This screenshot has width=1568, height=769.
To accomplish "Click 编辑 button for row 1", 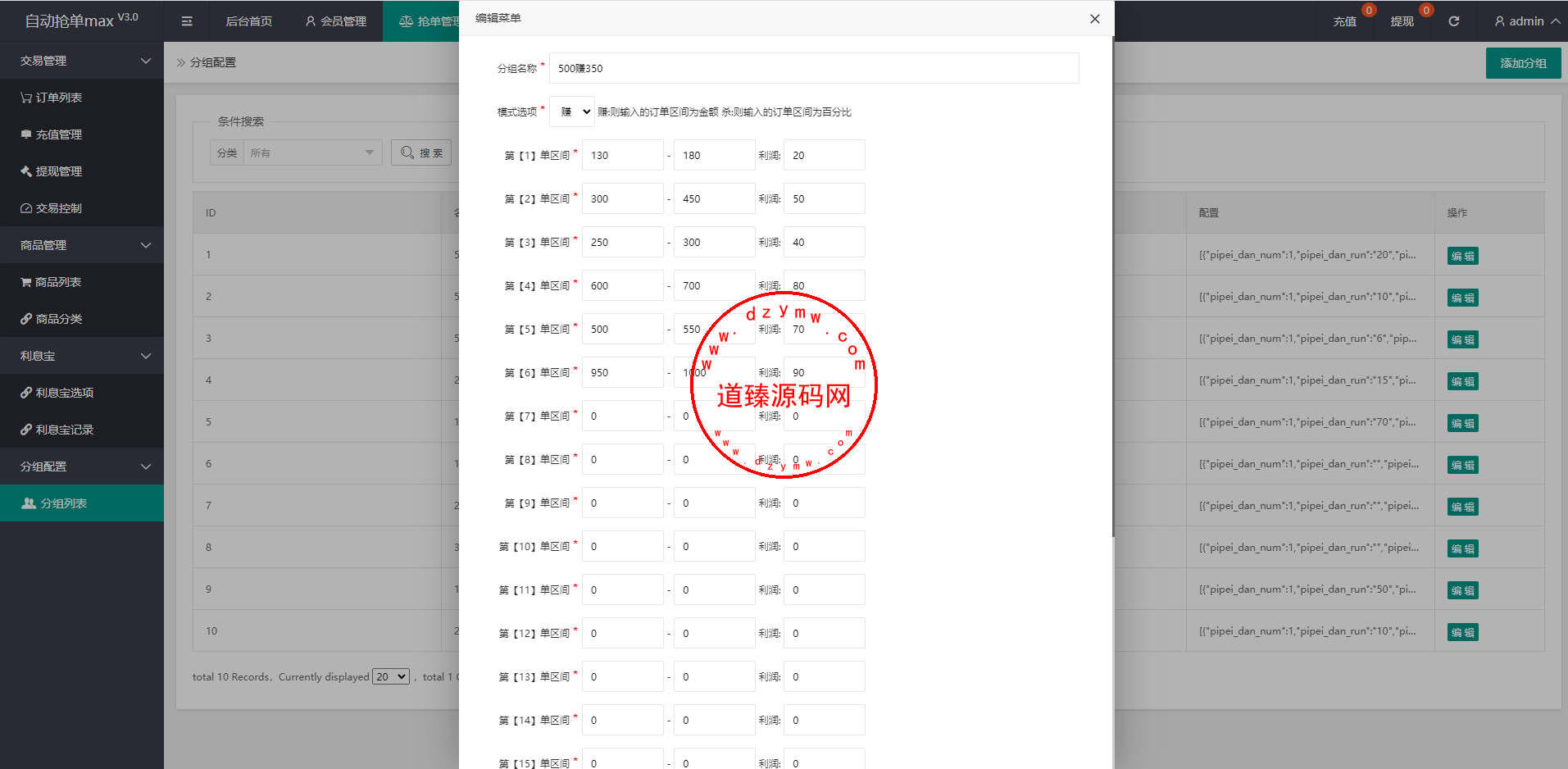I will pos(1462,256).
